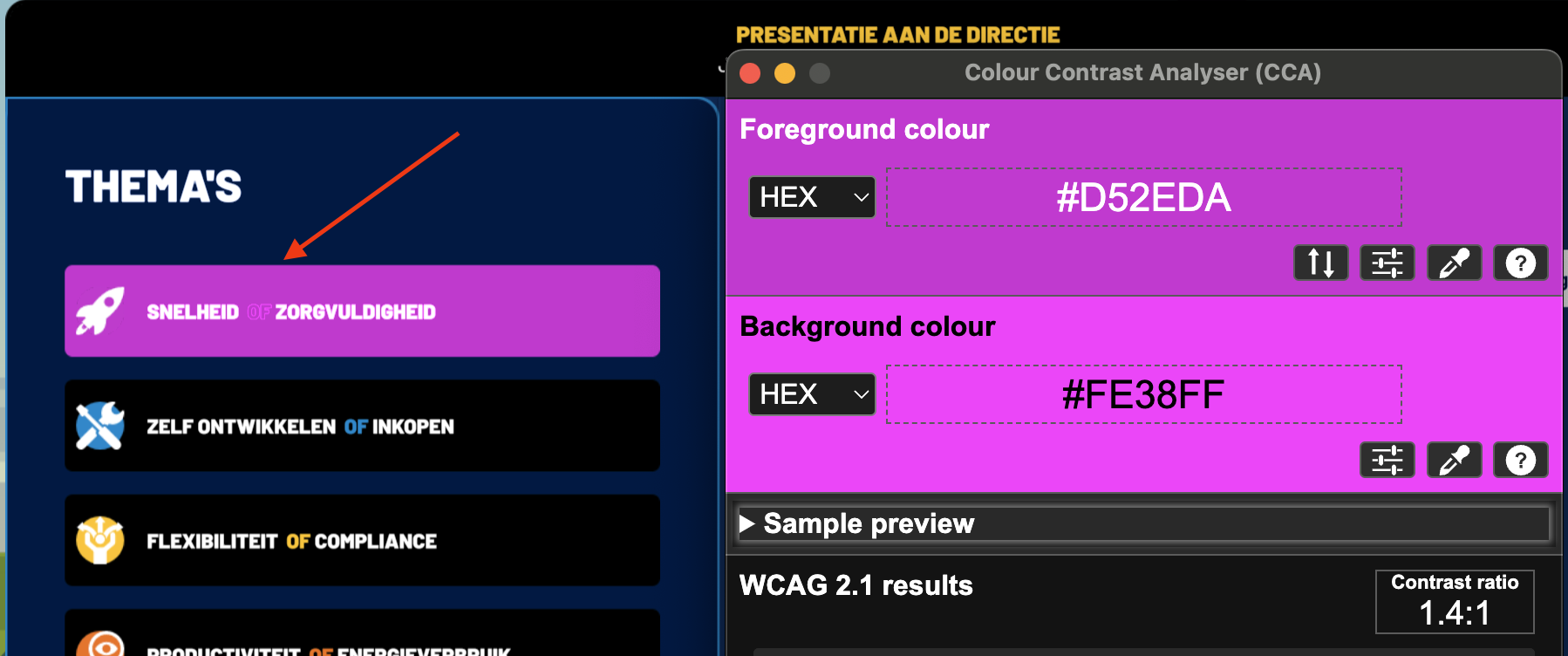
Task: Click background hex field #FE38FF
Action: pyautogui.click(x=1143, y=394)
